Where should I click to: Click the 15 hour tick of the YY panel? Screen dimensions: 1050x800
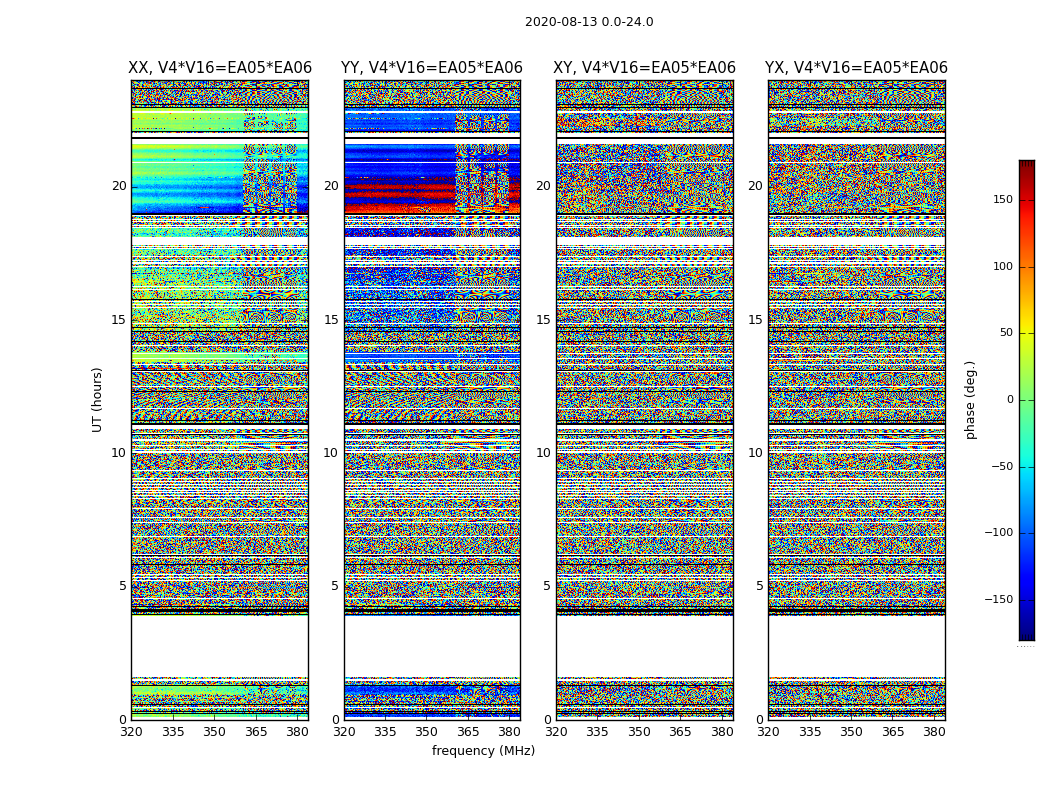331,320
